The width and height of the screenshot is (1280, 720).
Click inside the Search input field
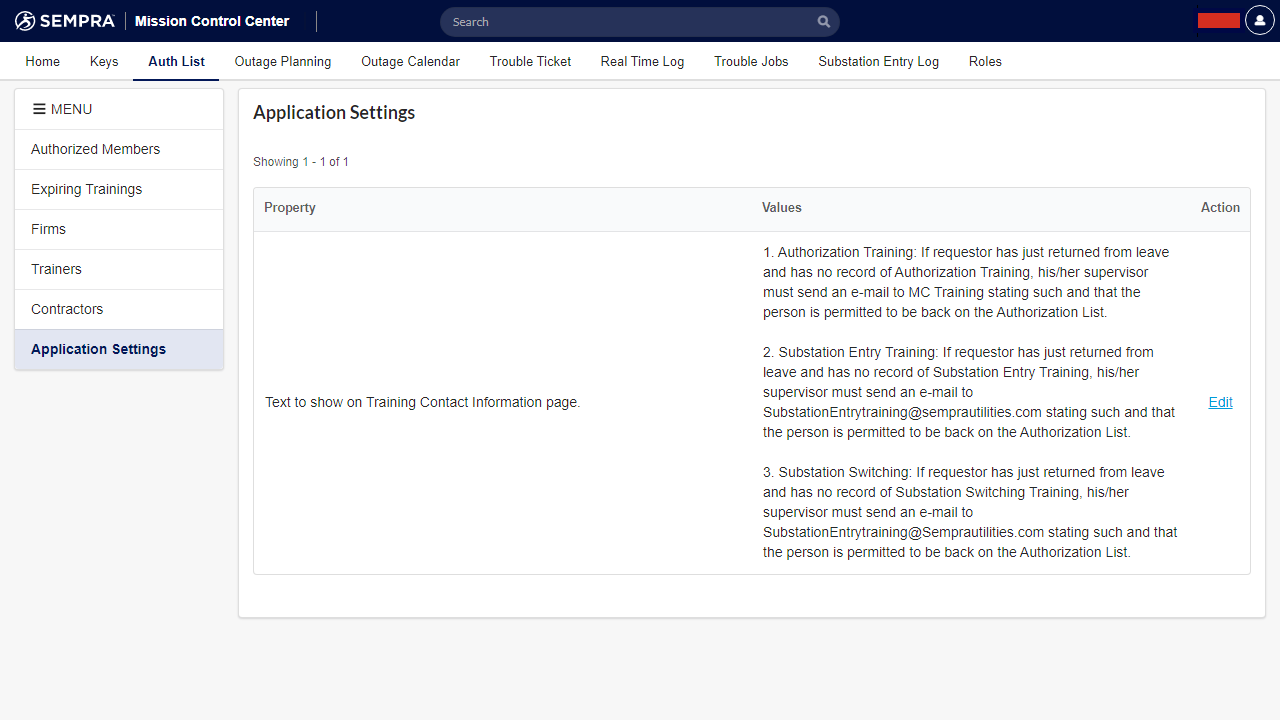[630, 22]
